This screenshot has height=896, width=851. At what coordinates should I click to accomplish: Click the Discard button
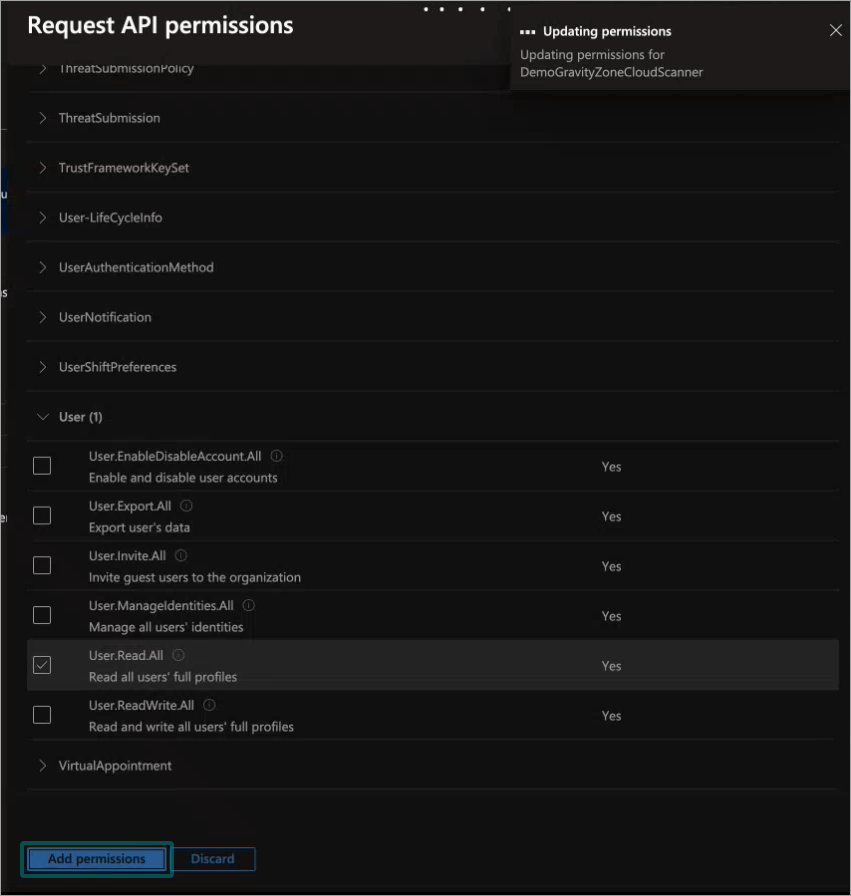(213, 858)
